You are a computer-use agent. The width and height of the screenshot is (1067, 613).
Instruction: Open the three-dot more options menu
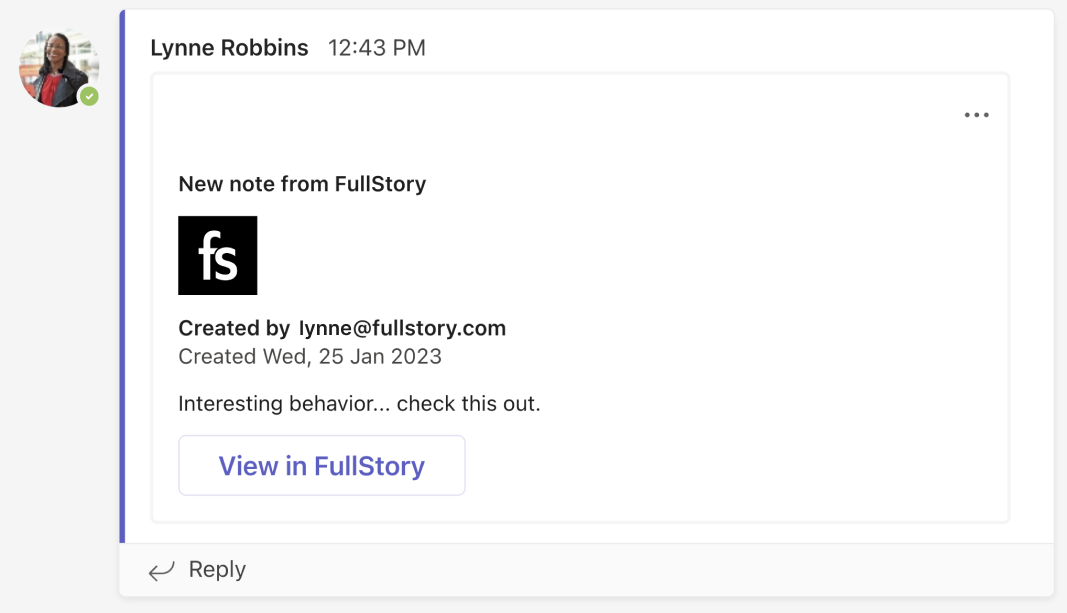[976, 115]
